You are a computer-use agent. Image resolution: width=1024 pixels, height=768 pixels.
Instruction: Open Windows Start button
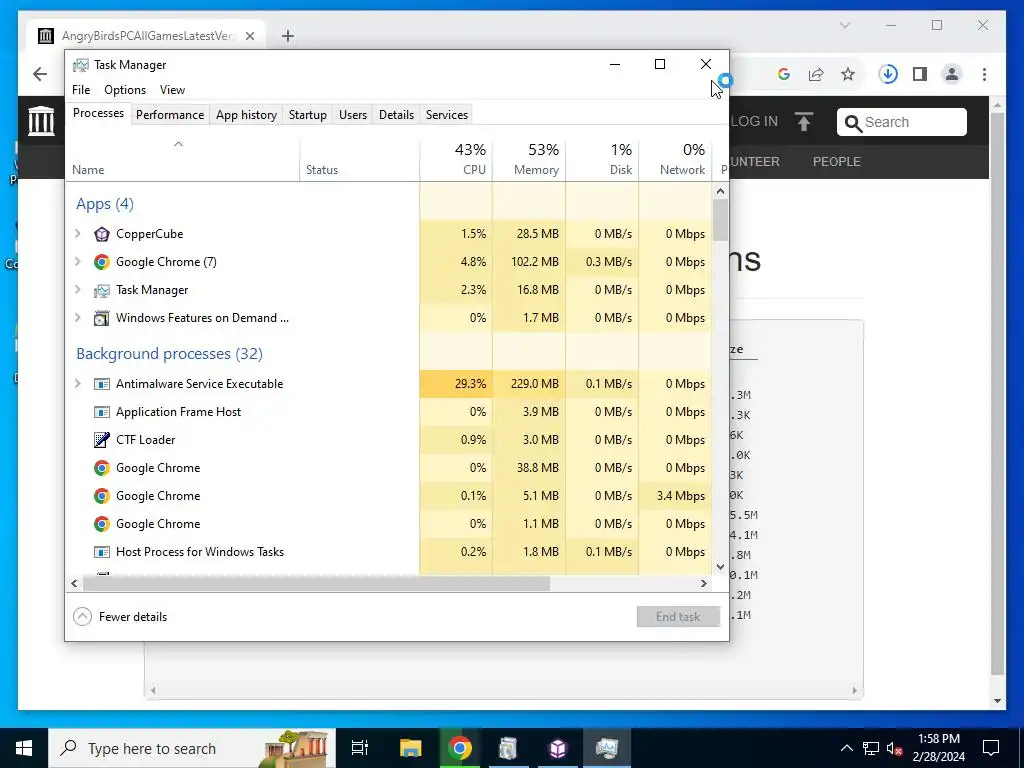tap(24, 748)
